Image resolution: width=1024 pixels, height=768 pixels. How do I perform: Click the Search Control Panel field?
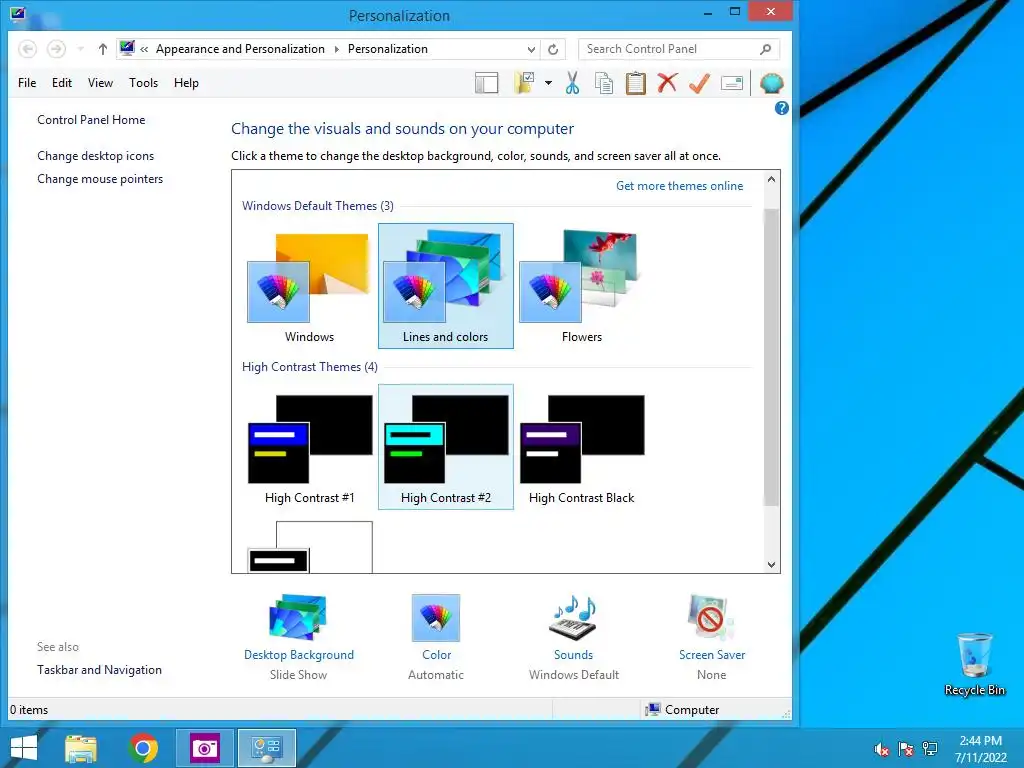coord(679,49)
